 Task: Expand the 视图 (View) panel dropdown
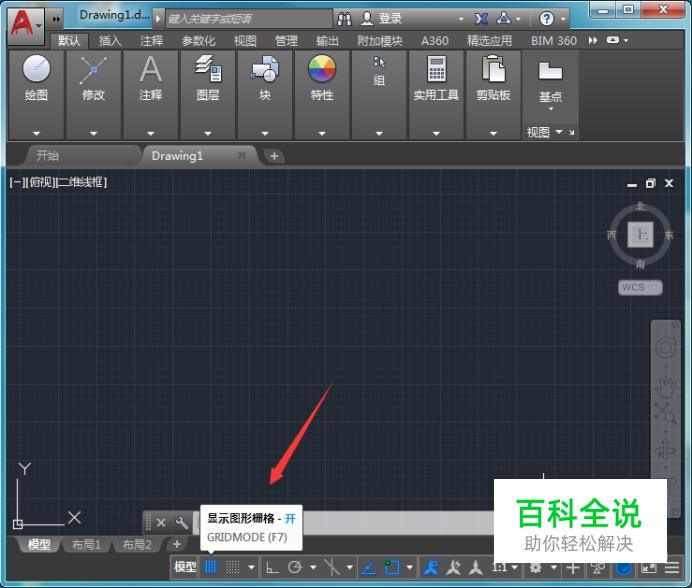pyautogui.click(x=558, y=132)
